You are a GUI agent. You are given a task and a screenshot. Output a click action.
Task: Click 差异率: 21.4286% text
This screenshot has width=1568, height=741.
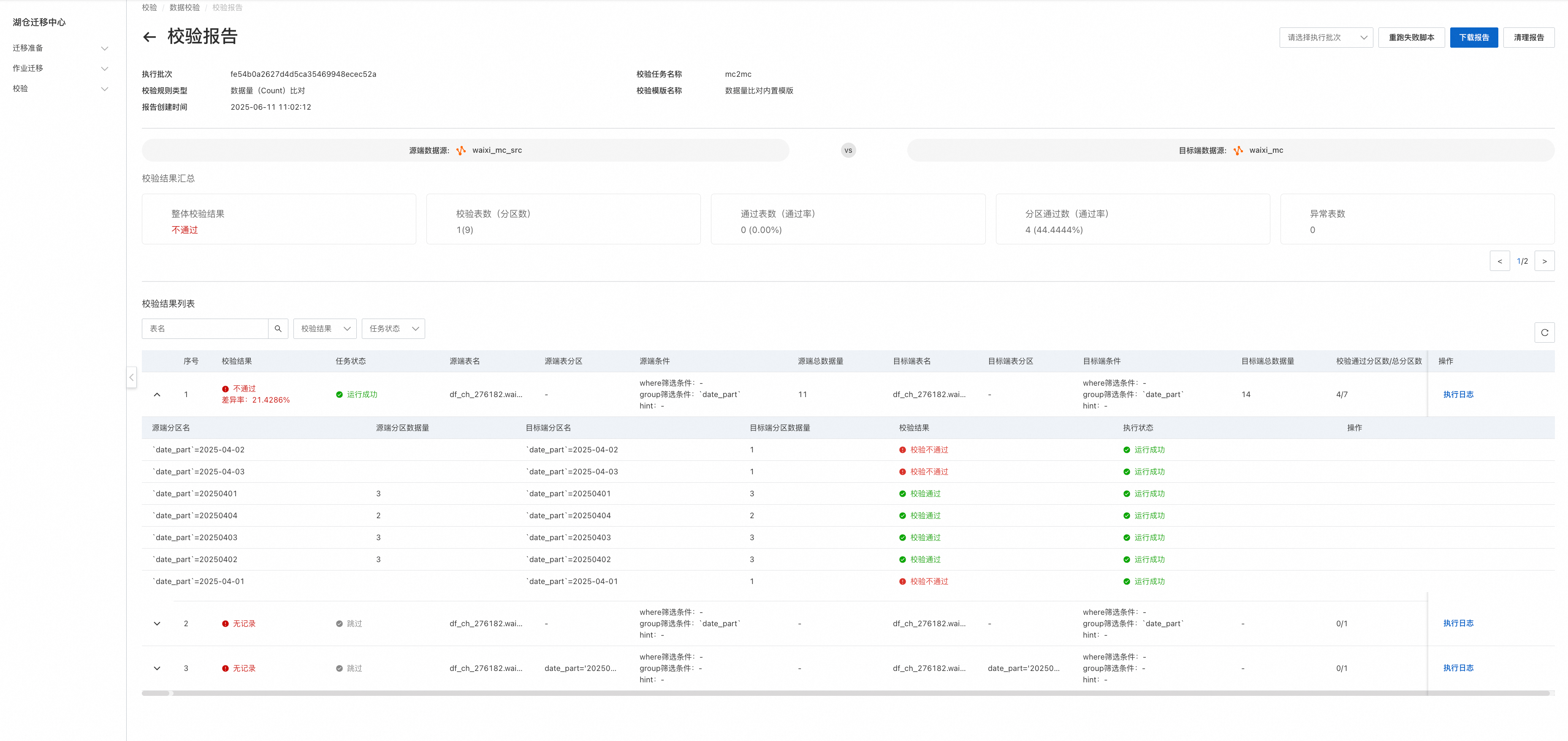256,400
